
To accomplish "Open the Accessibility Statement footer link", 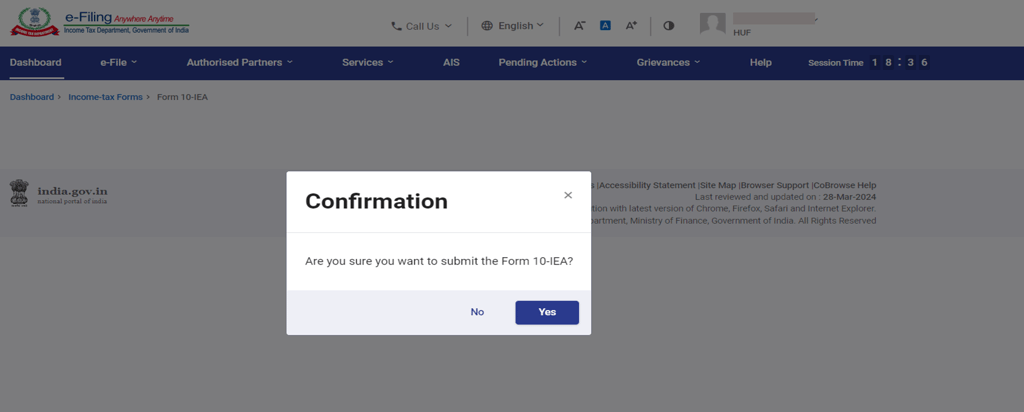I will [647, 185].
